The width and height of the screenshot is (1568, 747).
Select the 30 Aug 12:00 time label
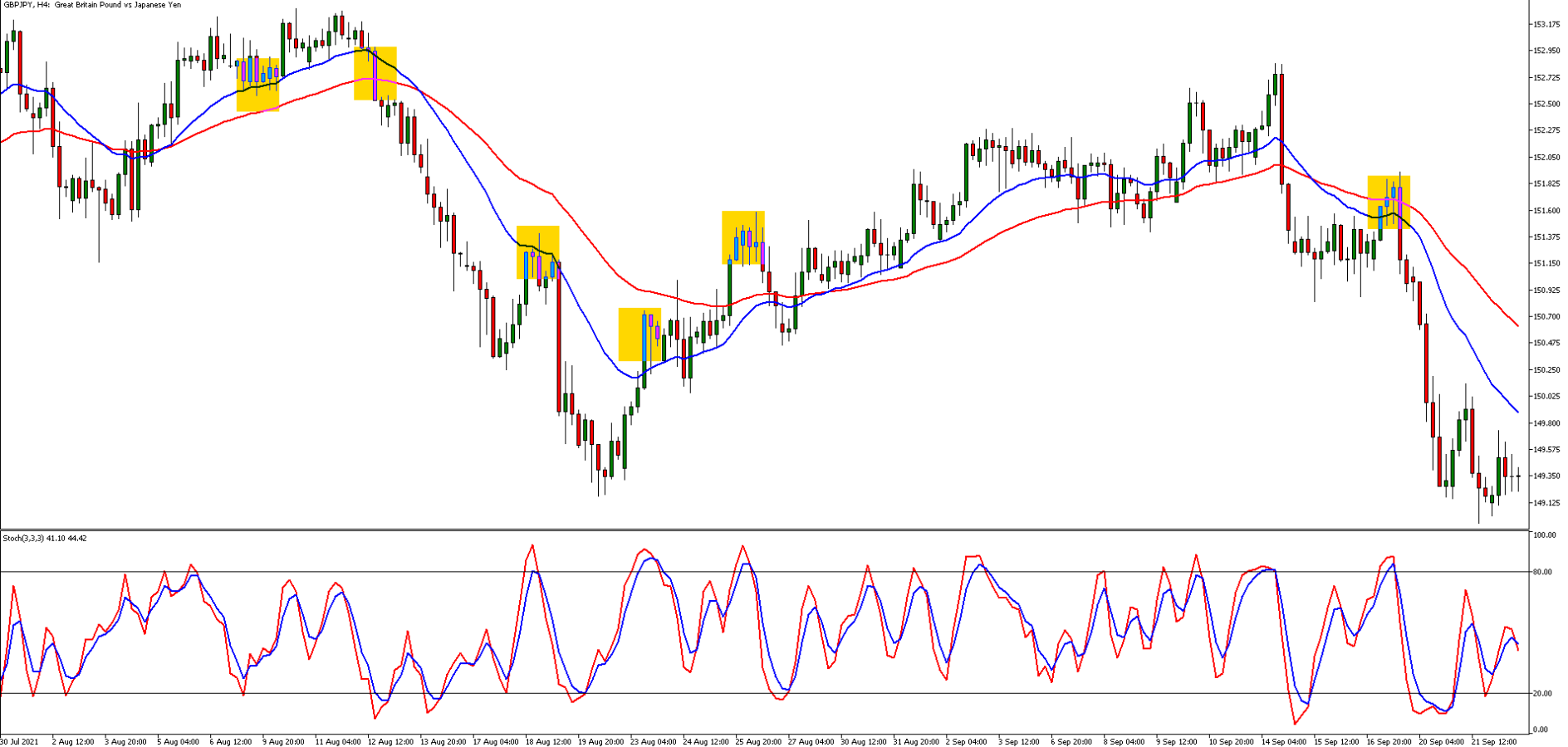[x=865, y=741]
